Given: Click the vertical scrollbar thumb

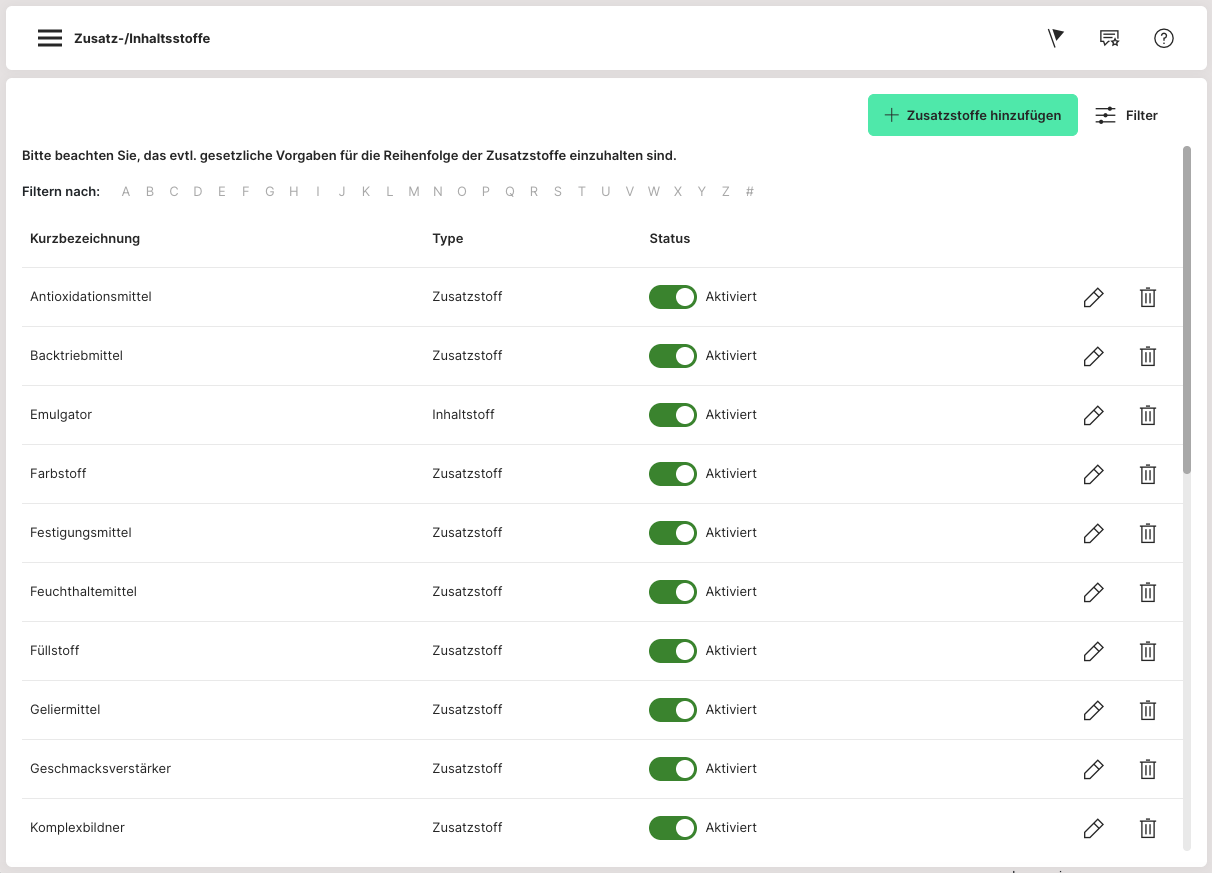Looking at the screenshot, I should pyautogui.click(x=1187, y=310).
